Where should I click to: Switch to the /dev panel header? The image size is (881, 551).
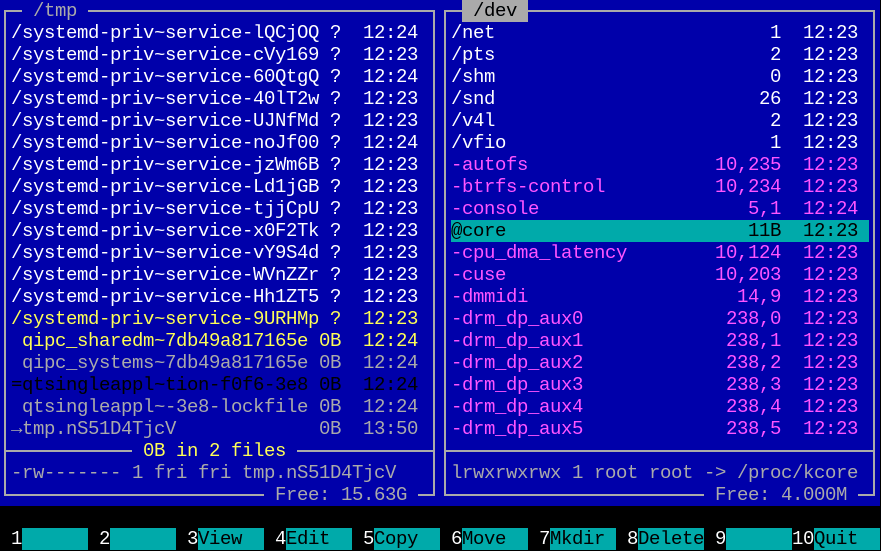(494, 11)
